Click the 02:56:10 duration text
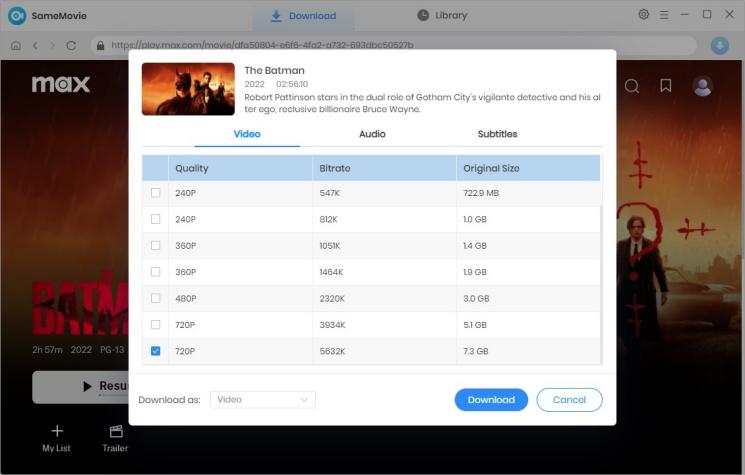 point(292,84)
